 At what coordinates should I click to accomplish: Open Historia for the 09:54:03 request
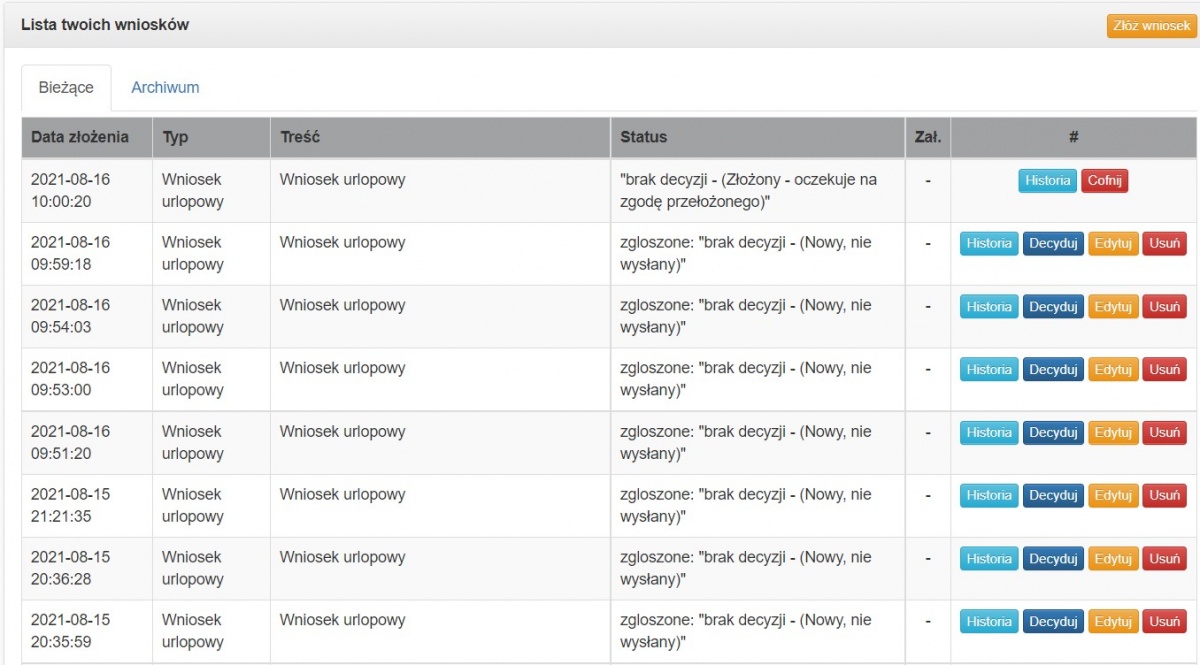(x=989, y=307)
